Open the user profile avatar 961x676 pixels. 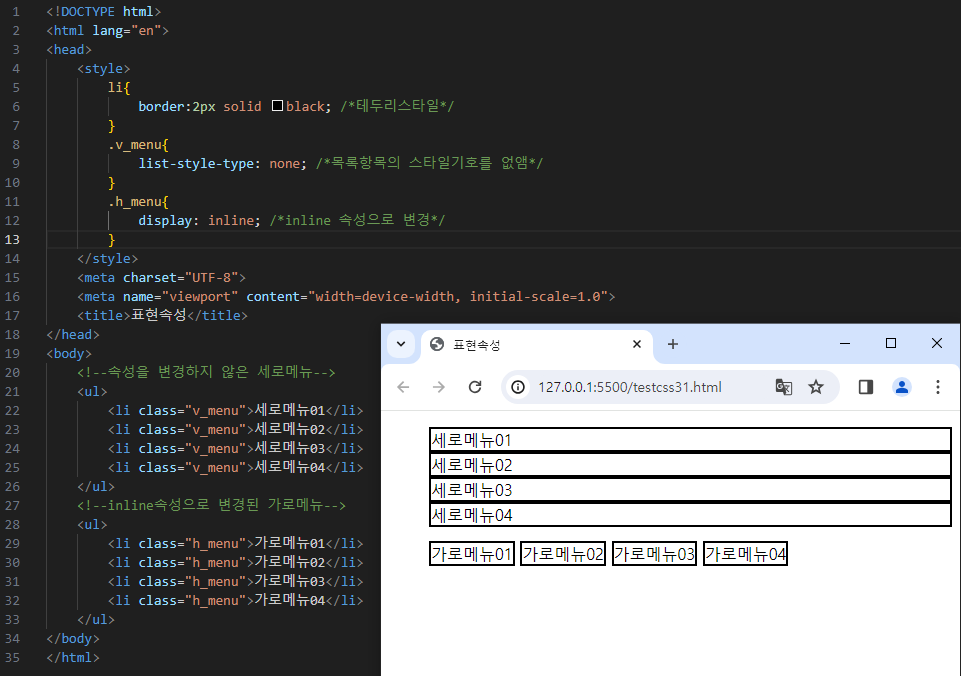click(902, 387)
